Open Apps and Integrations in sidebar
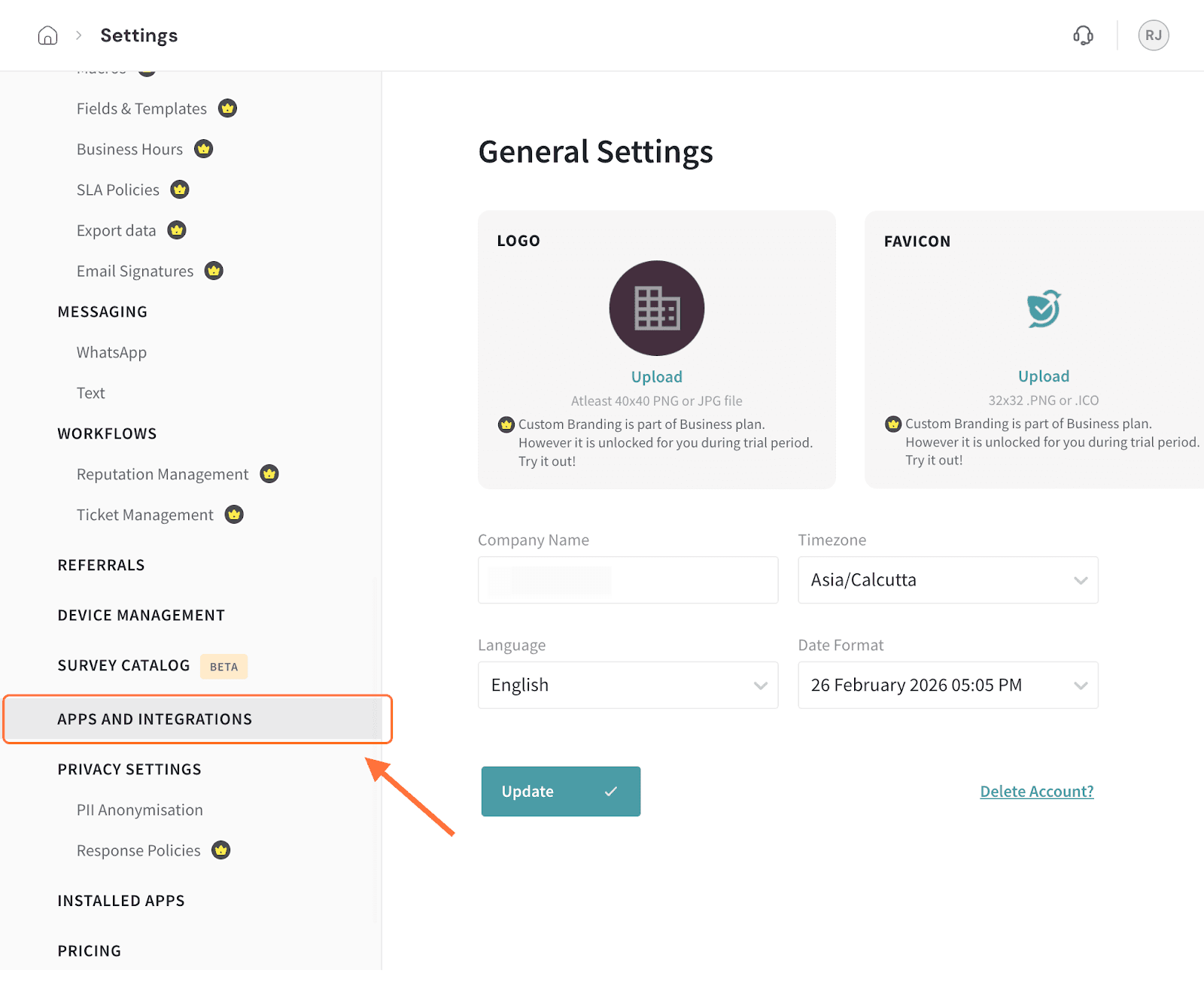 (x=155, y=719)
